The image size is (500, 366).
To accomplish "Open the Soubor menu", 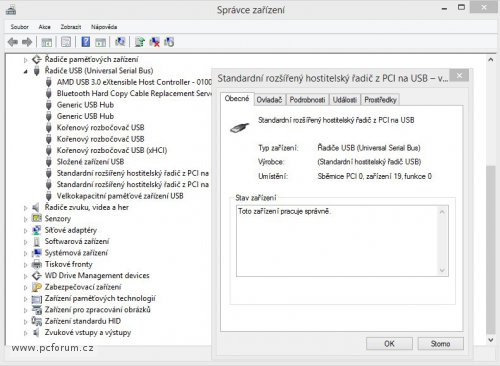I will 19,27.
